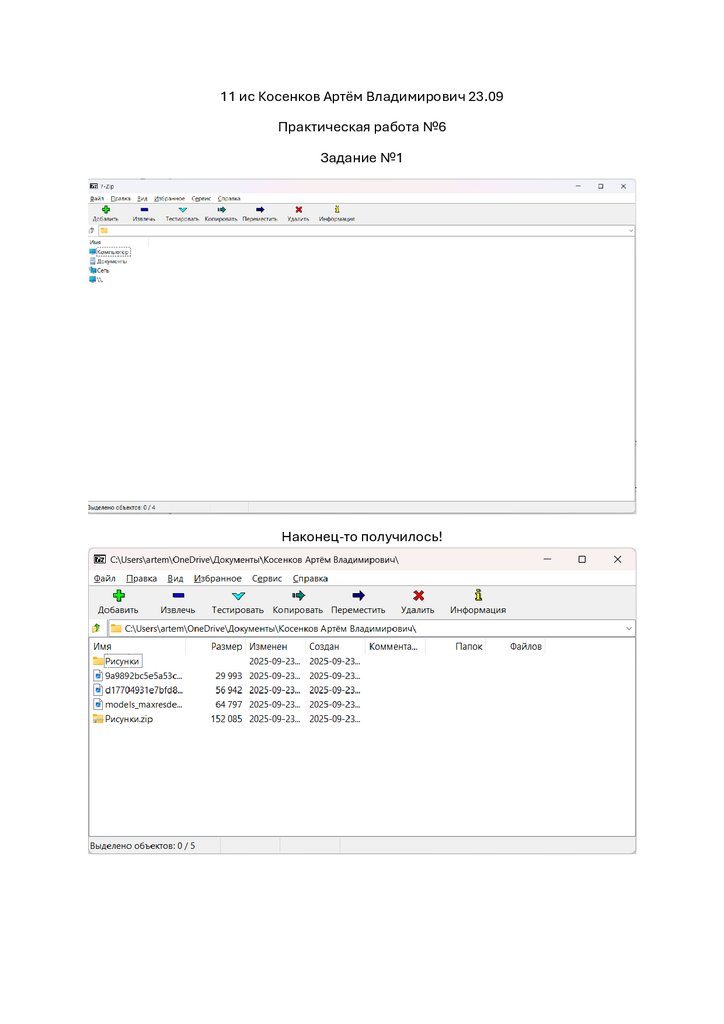Select the models_maxresde... file name

[x=144, y=705]
